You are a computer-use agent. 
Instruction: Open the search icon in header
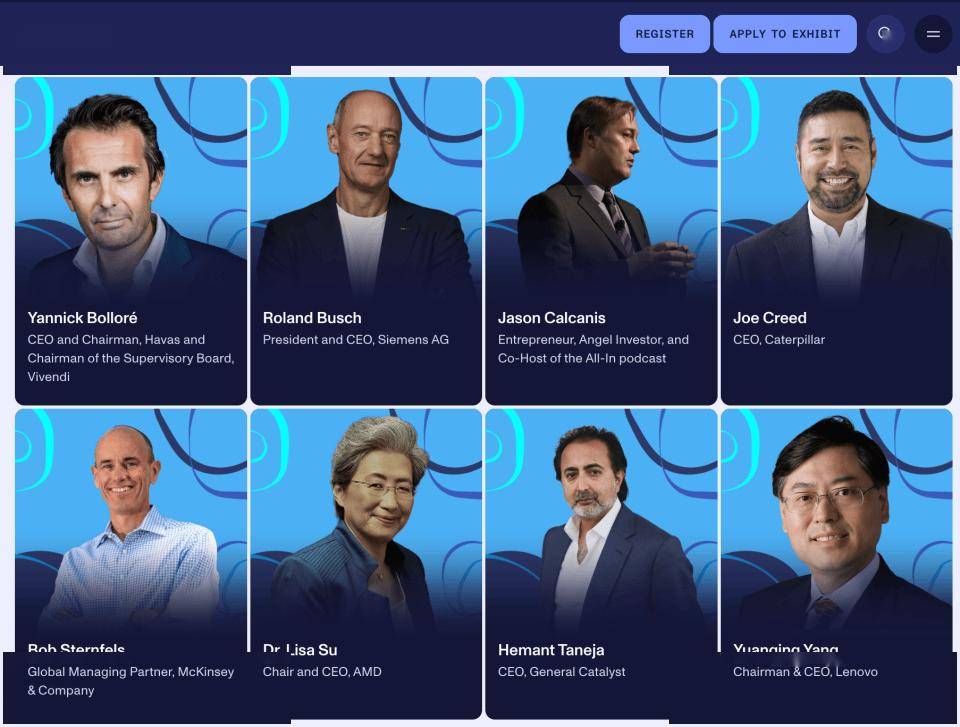pyautogui.click(x=885, y=34)
